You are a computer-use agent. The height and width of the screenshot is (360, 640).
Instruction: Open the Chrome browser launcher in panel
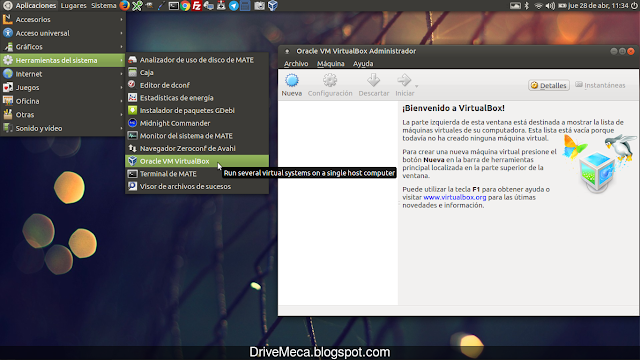185,6
